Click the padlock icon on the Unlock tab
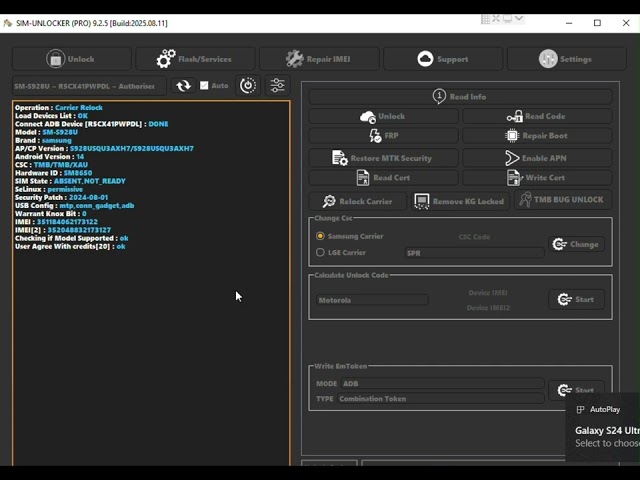Image resolution: width=640 pixels, height=480 pixels. [56, 59]
